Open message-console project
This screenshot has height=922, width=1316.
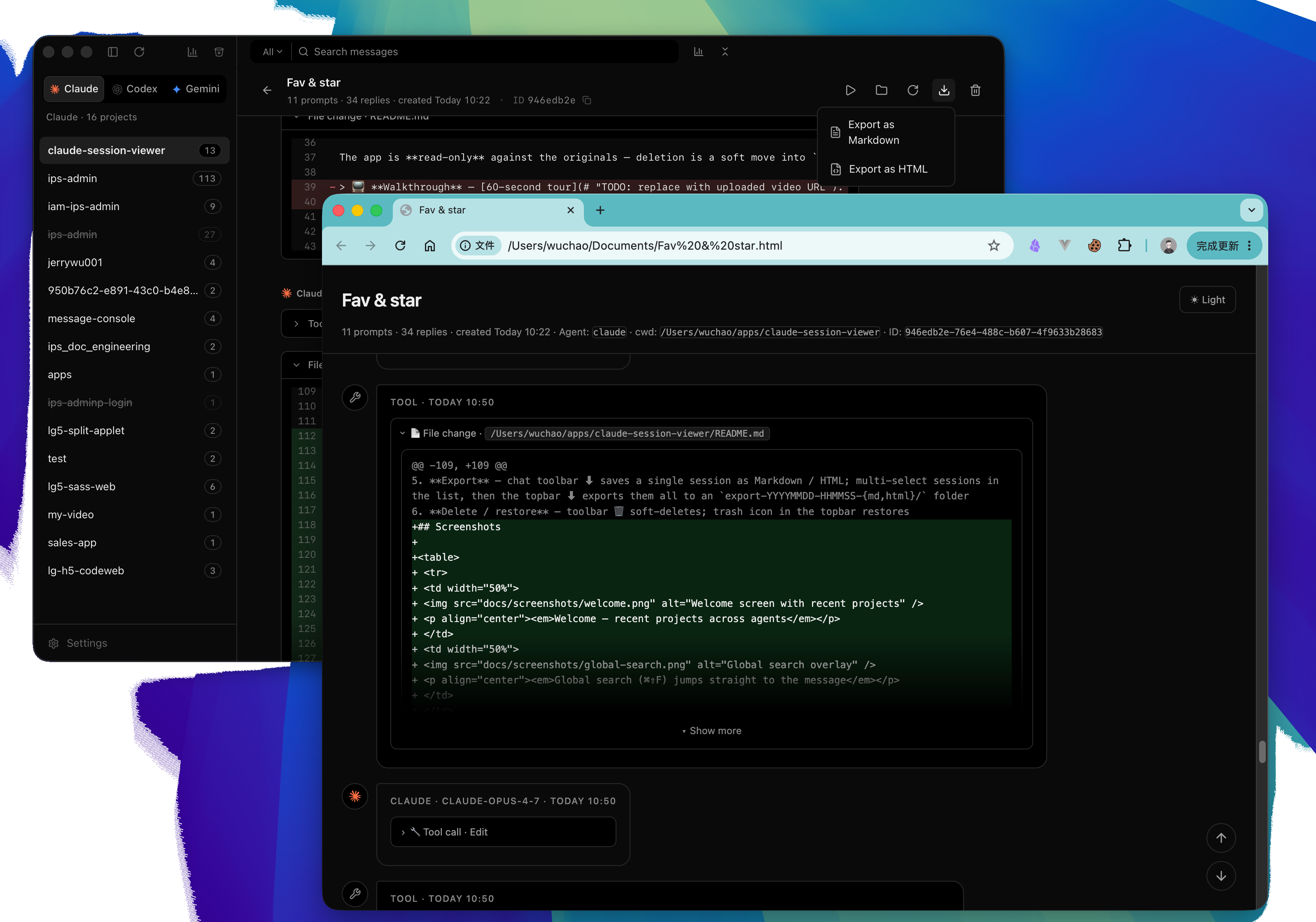click(x=135, y=319)
